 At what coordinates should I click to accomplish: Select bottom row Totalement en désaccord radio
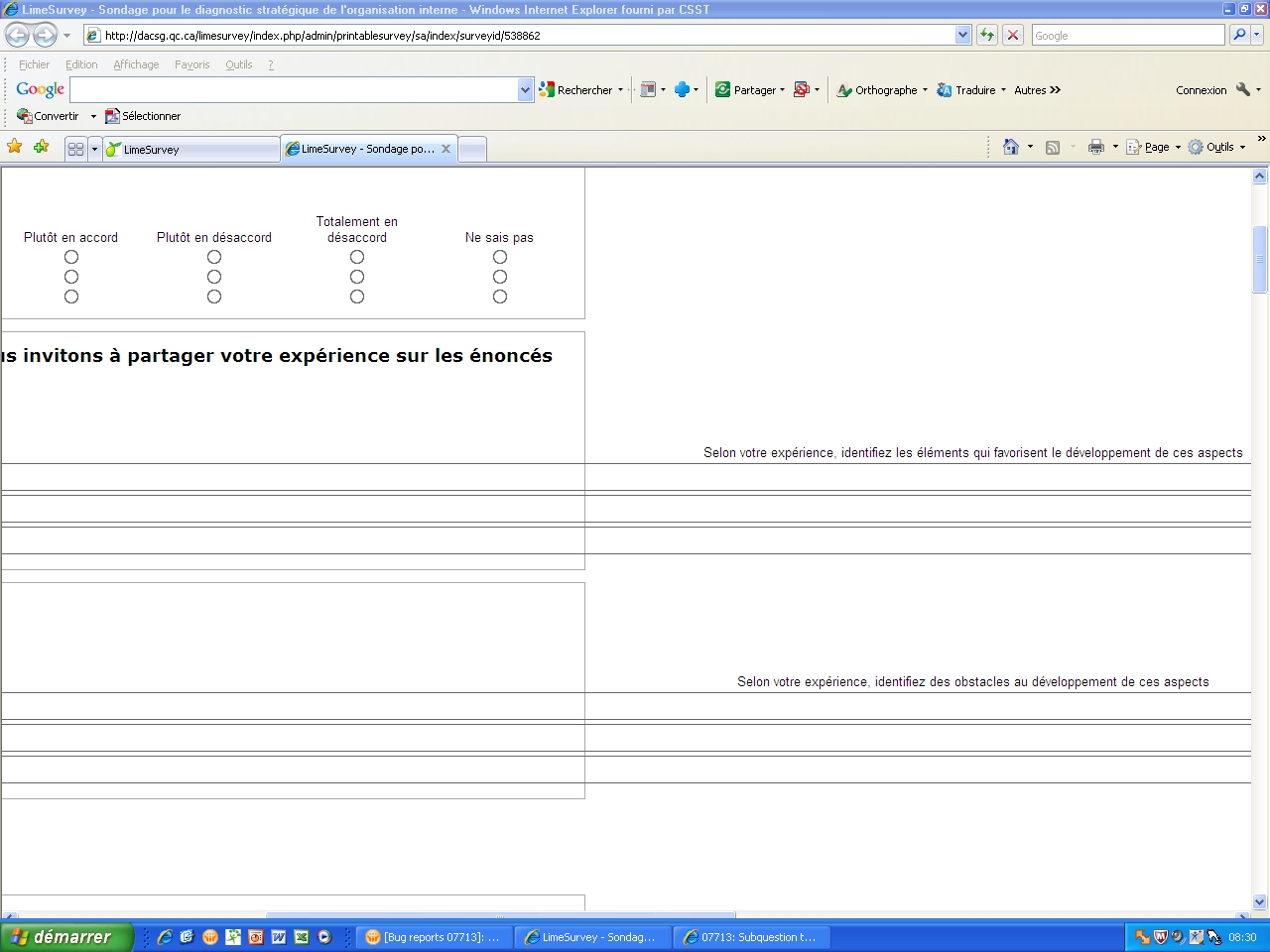[357, 297]
